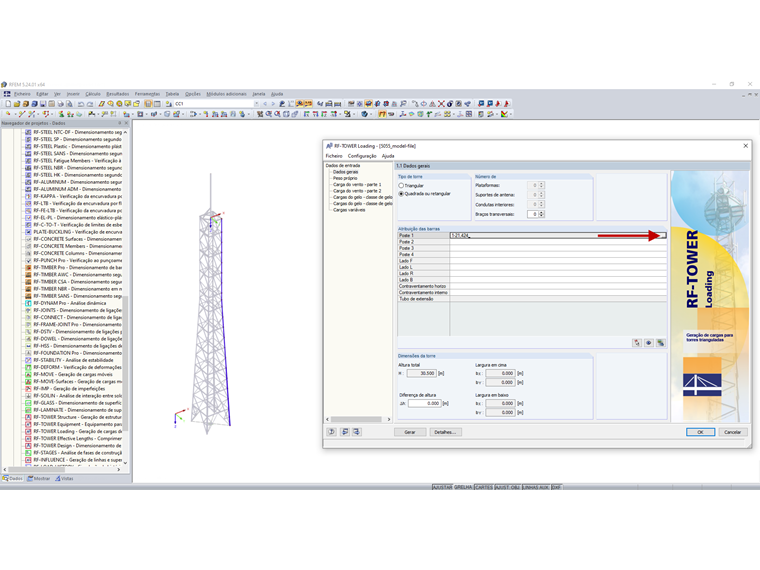Click the next load case arrow
This screenshot has height=570, width=760.
[273, 104]
